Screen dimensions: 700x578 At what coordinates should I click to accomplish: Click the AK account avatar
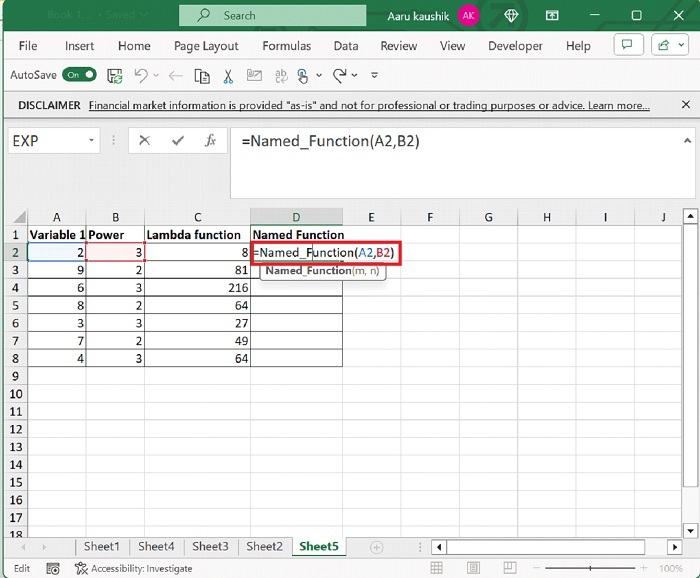pyautogui.click(x=468, y=16)
